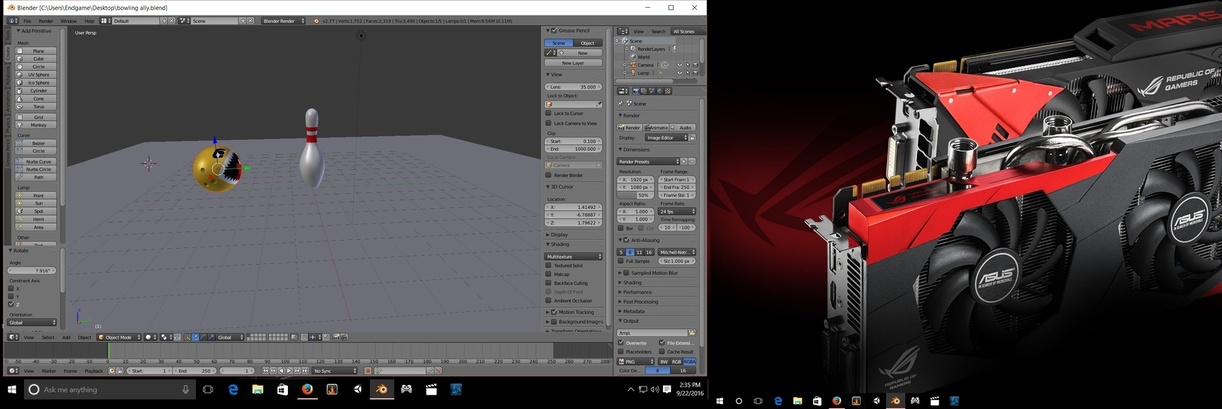
Task: Open the Window menu in top bar
Action: [68, 20]
